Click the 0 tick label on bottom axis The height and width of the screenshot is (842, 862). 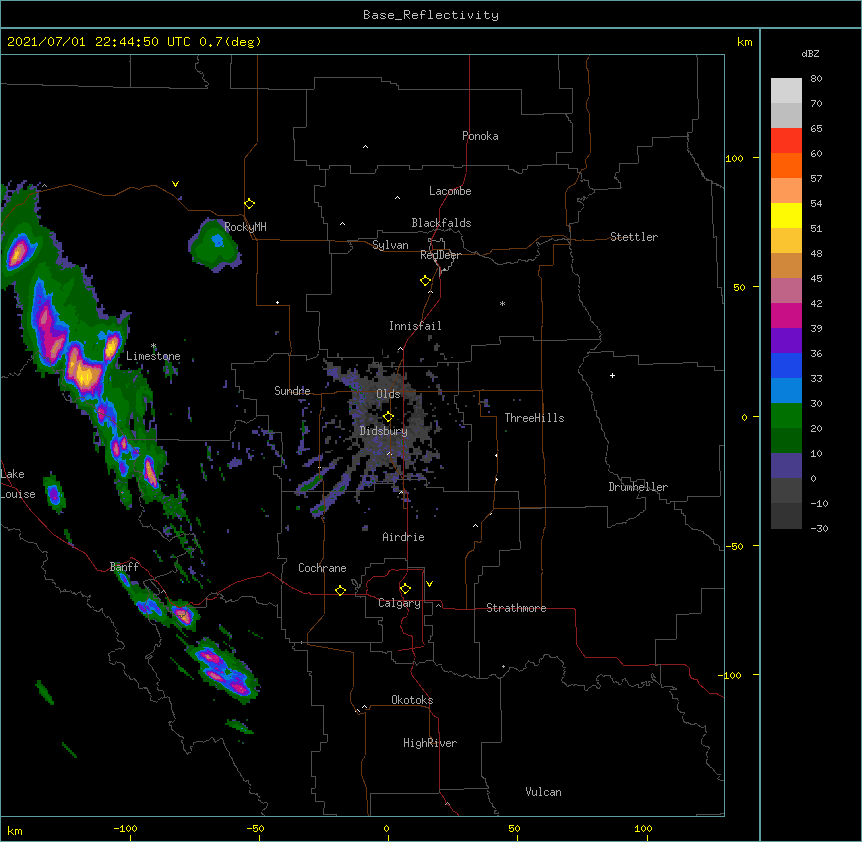(386, 828)
